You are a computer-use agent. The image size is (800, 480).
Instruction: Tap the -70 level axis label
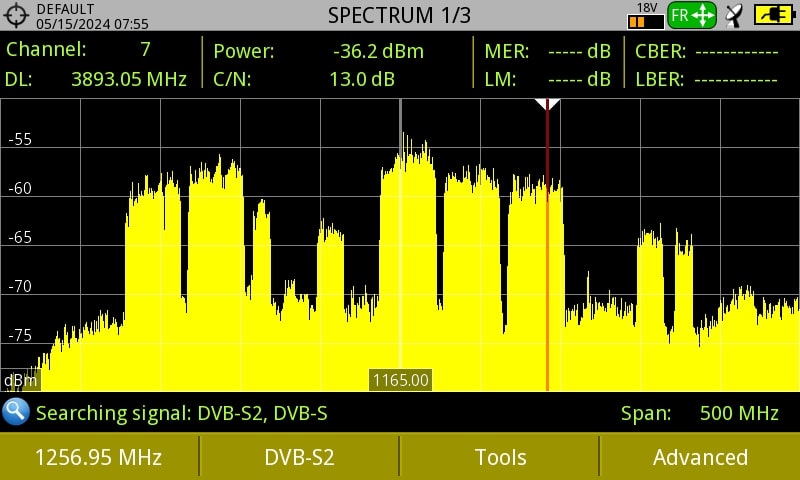click(20, 287)
